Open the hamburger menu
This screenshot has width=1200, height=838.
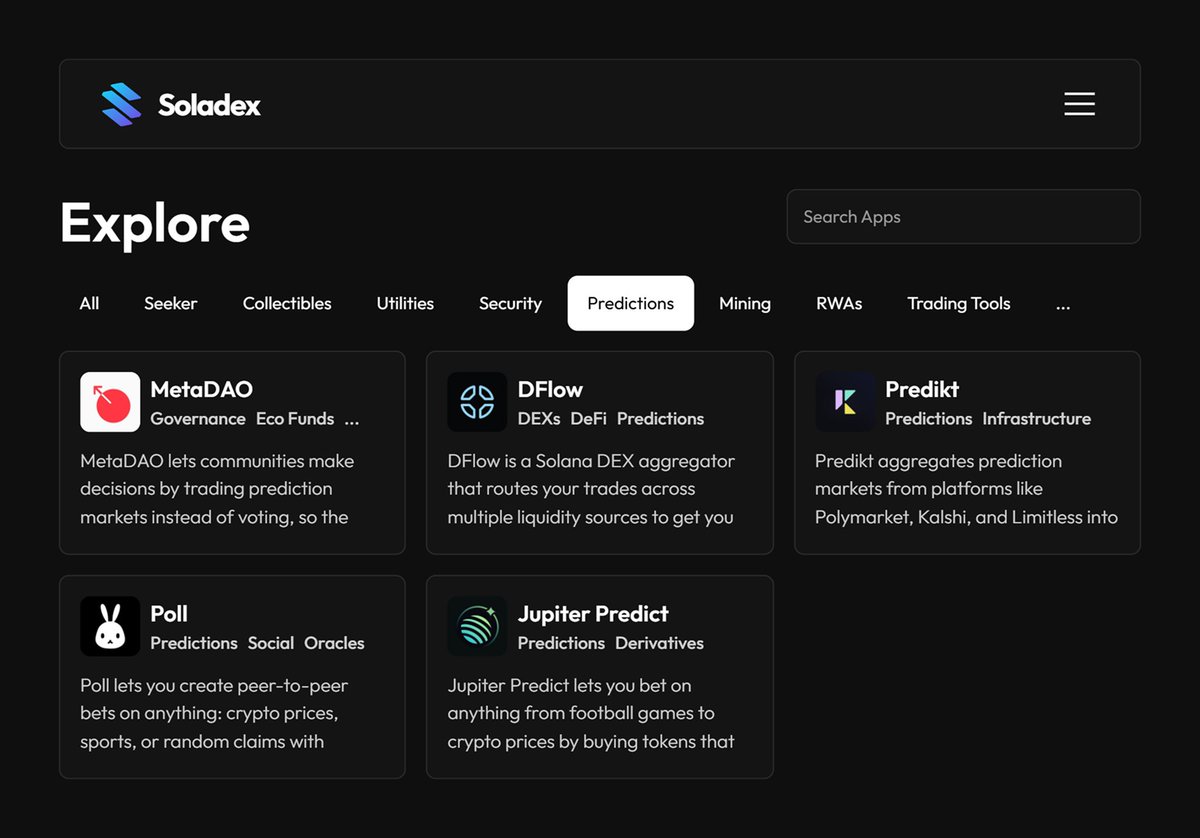click(x=1079, y=104)
